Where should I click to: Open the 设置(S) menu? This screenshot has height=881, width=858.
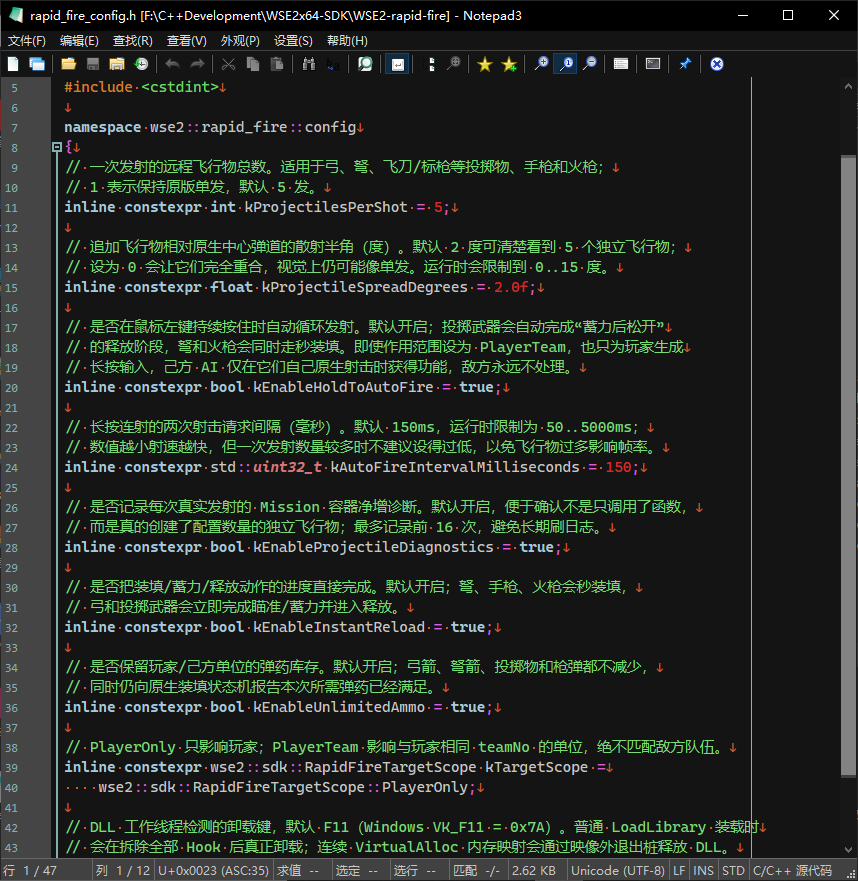[x=293, y=41]
